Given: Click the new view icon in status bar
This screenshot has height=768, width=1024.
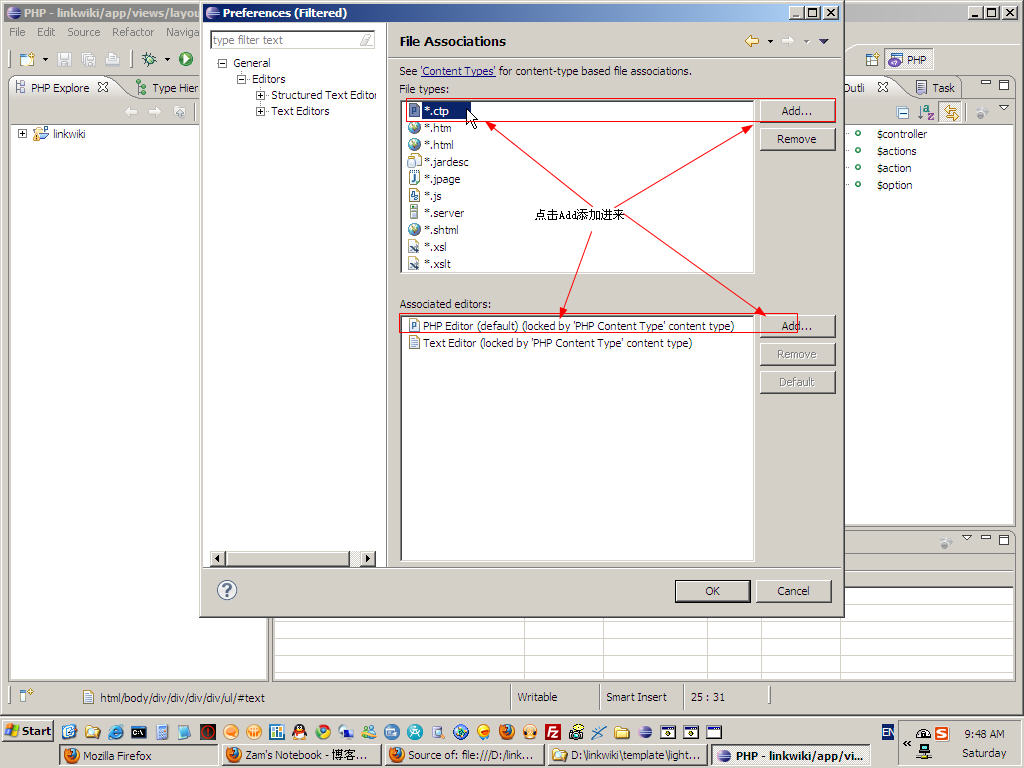Looking at the screenshot, I should click(x=26, y=696).
